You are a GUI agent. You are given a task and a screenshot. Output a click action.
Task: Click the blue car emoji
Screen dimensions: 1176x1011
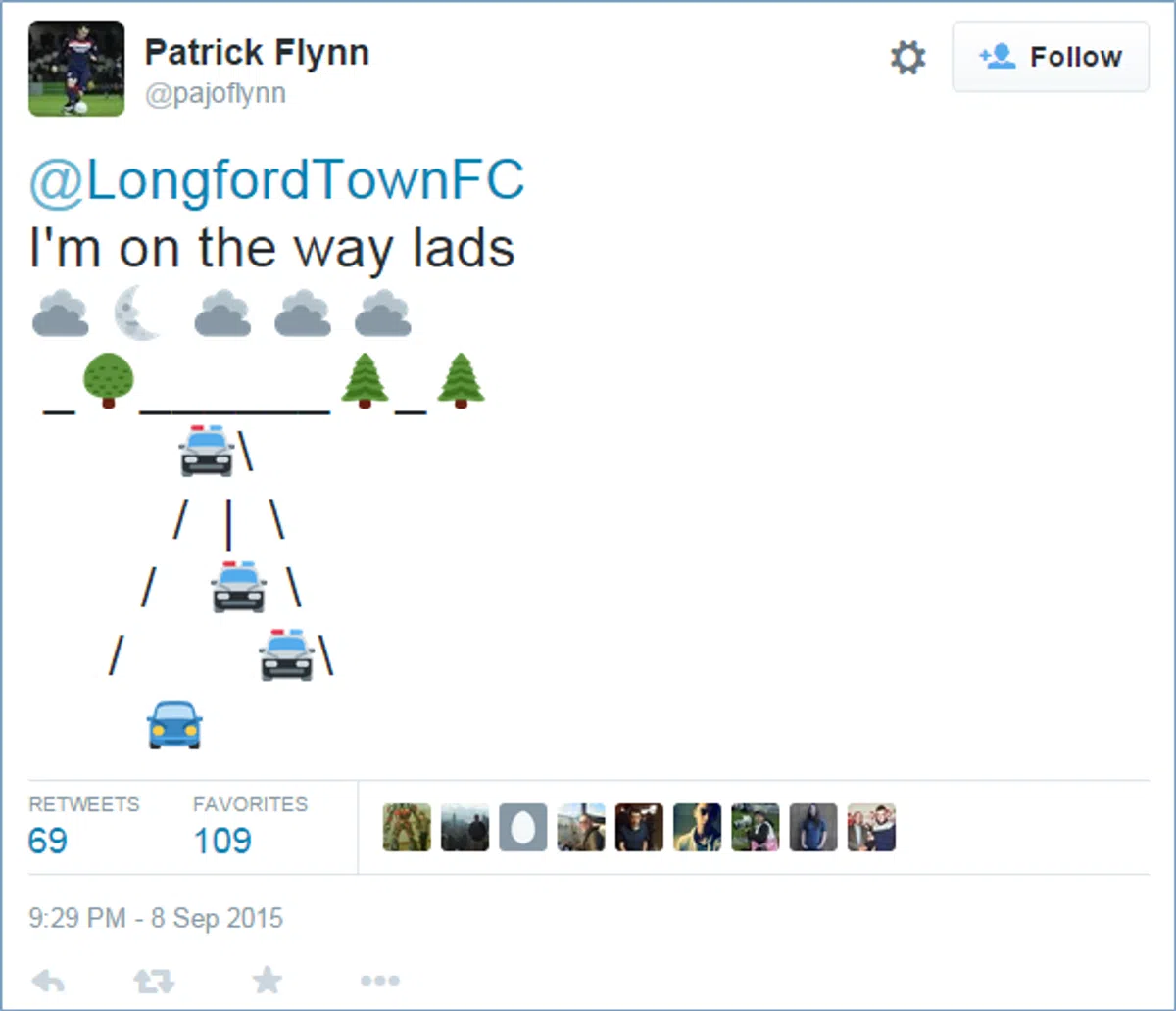pyautogui.click(x=174, y=725)
